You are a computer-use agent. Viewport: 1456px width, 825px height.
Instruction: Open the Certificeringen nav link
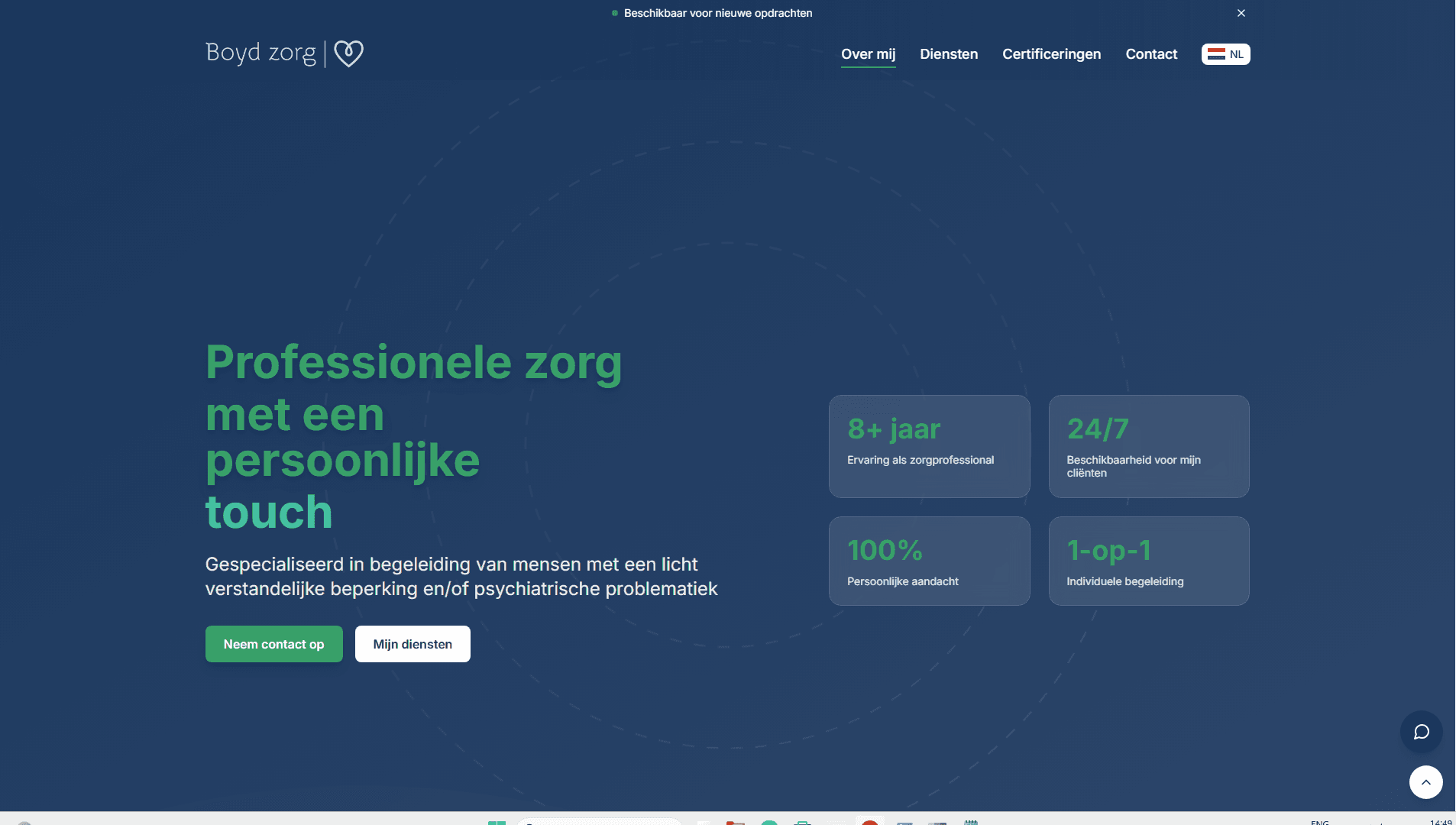click(x=1051, y=54)
